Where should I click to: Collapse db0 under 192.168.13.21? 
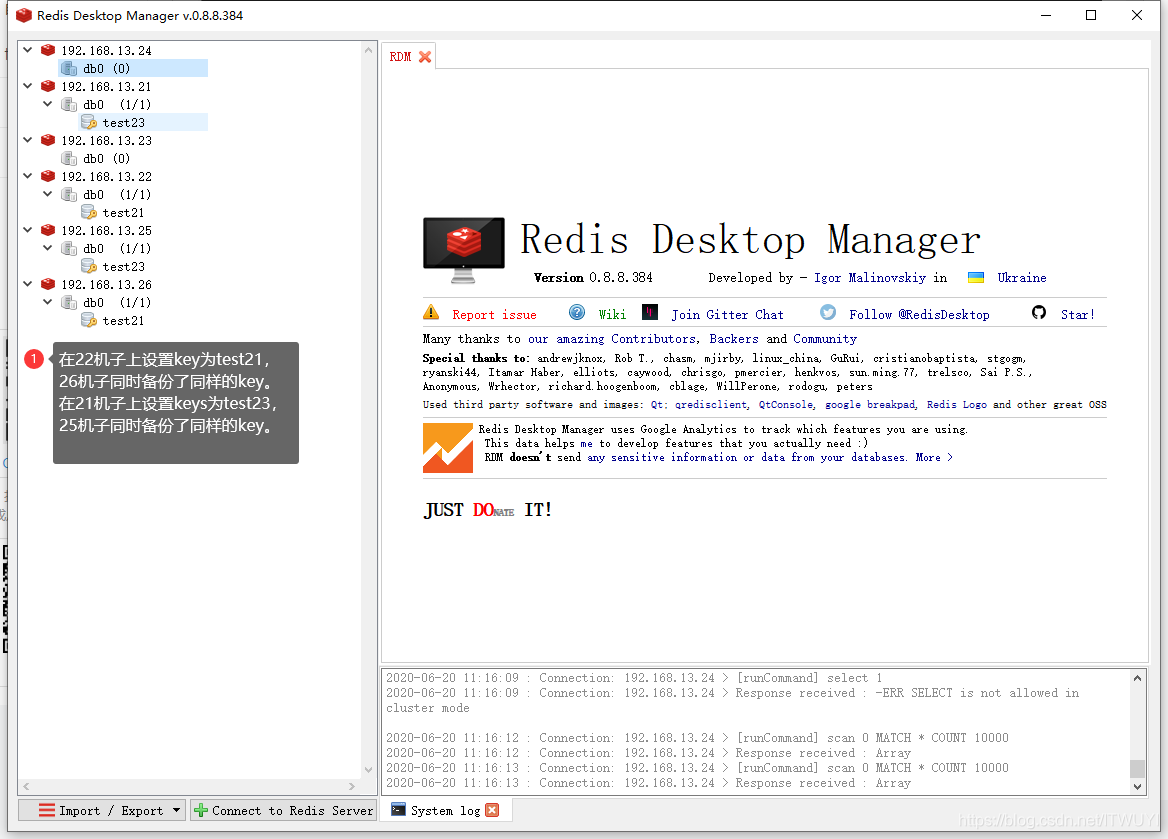48,104
